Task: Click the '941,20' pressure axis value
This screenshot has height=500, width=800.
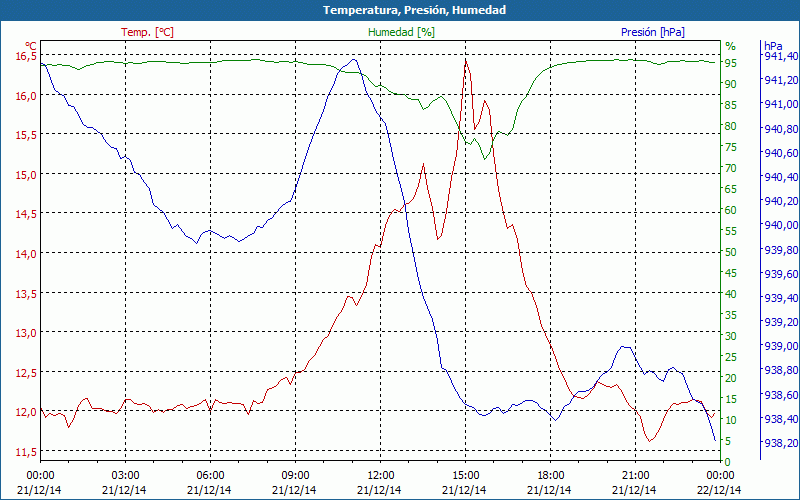Action: click(782, 80)
